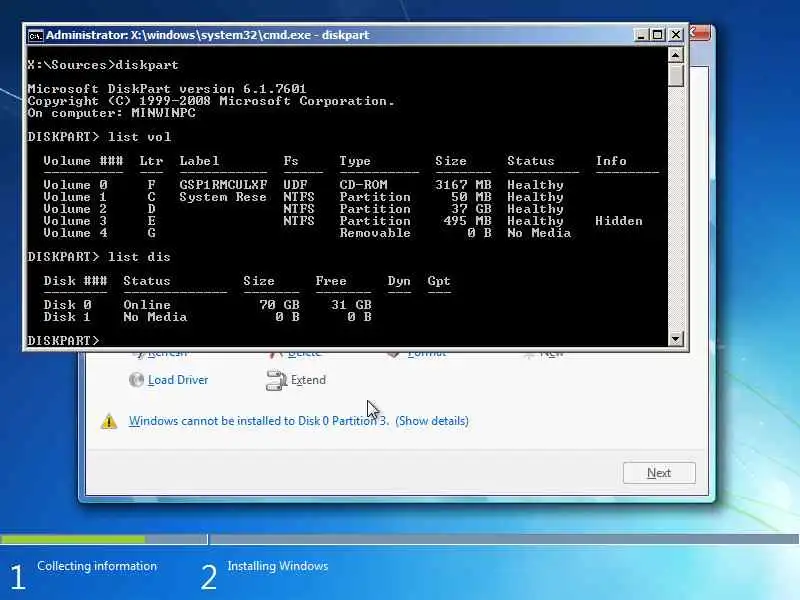
Task: Click the 'No Media' volume status text
Action: (x=539, y=233)
